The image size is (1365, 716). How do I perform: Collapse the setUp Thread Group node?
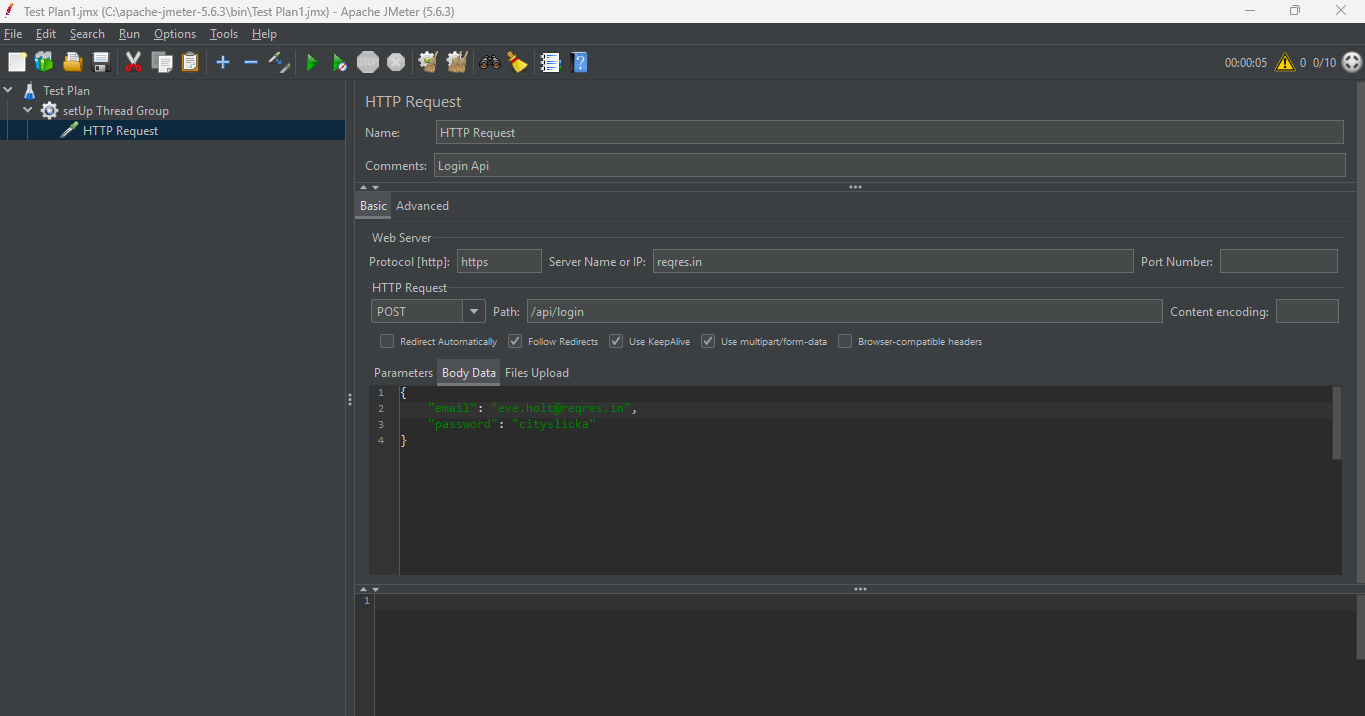(28, 110)
